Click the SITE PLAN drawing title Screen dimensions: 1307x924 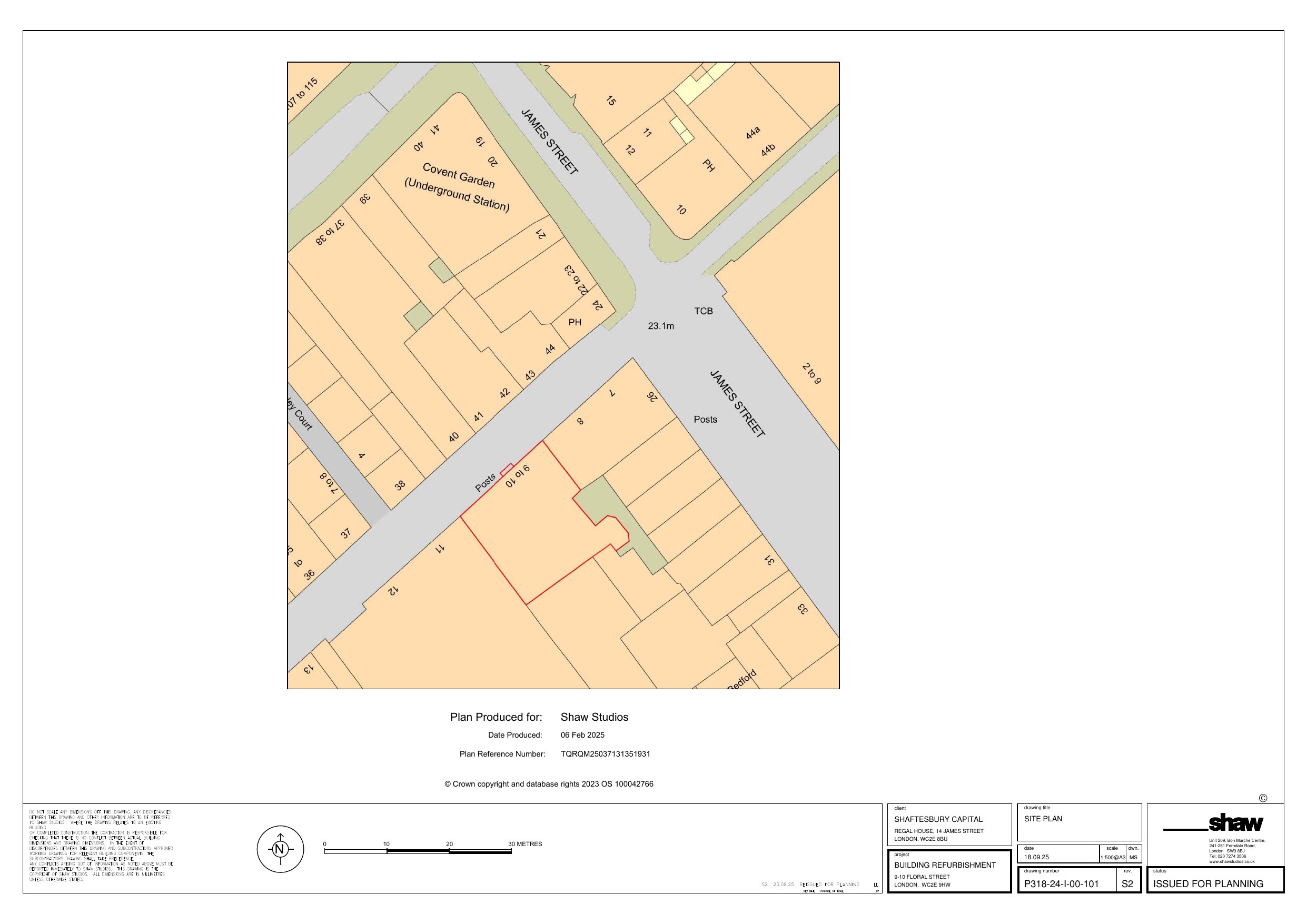tap(1043, 819)
